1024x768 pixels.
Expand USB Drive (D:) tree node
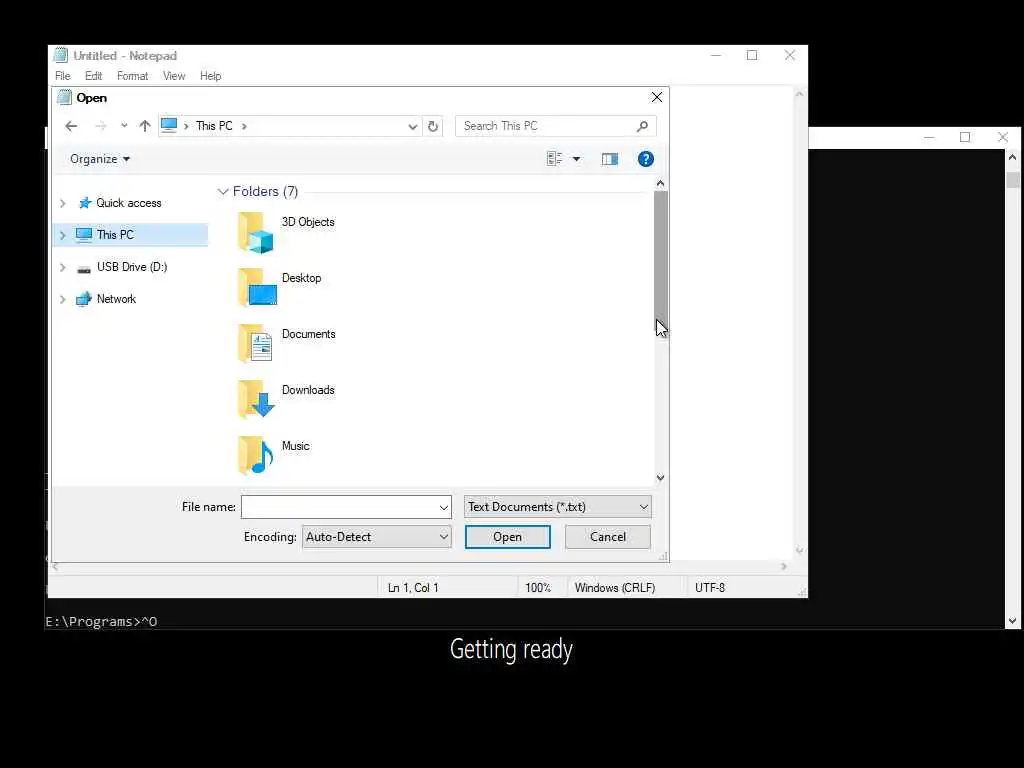(x=63, y=267)
